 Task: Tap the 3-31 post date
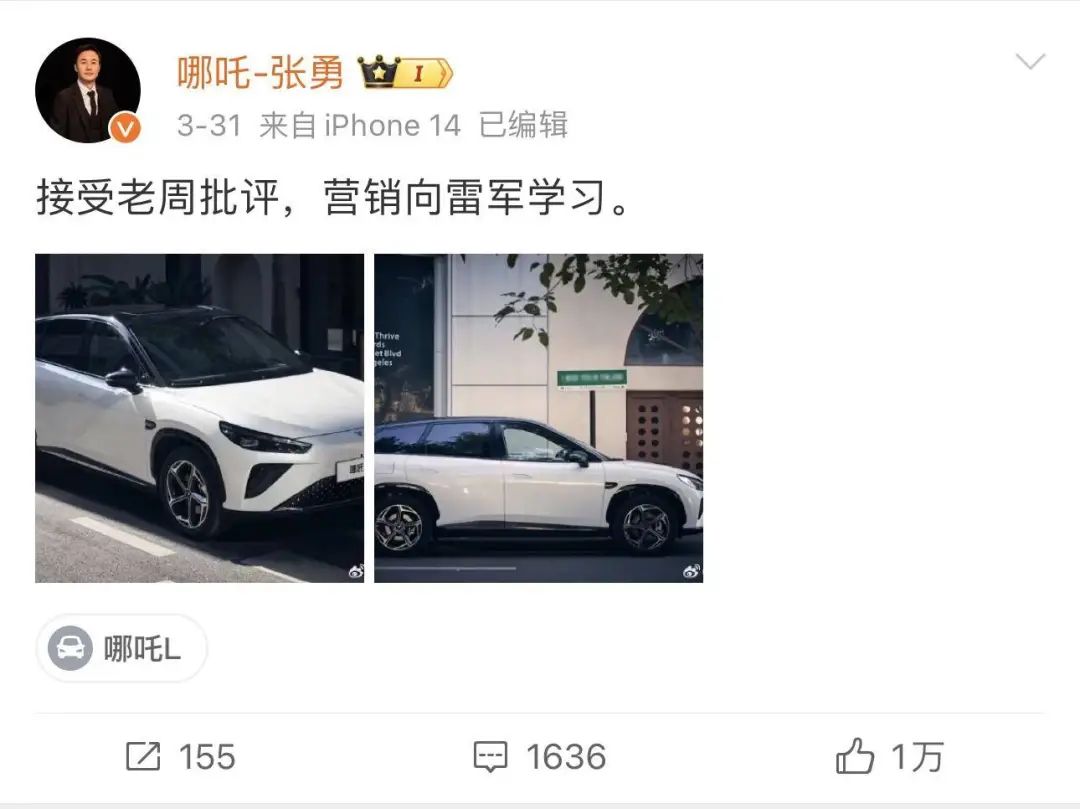point(209,125)
